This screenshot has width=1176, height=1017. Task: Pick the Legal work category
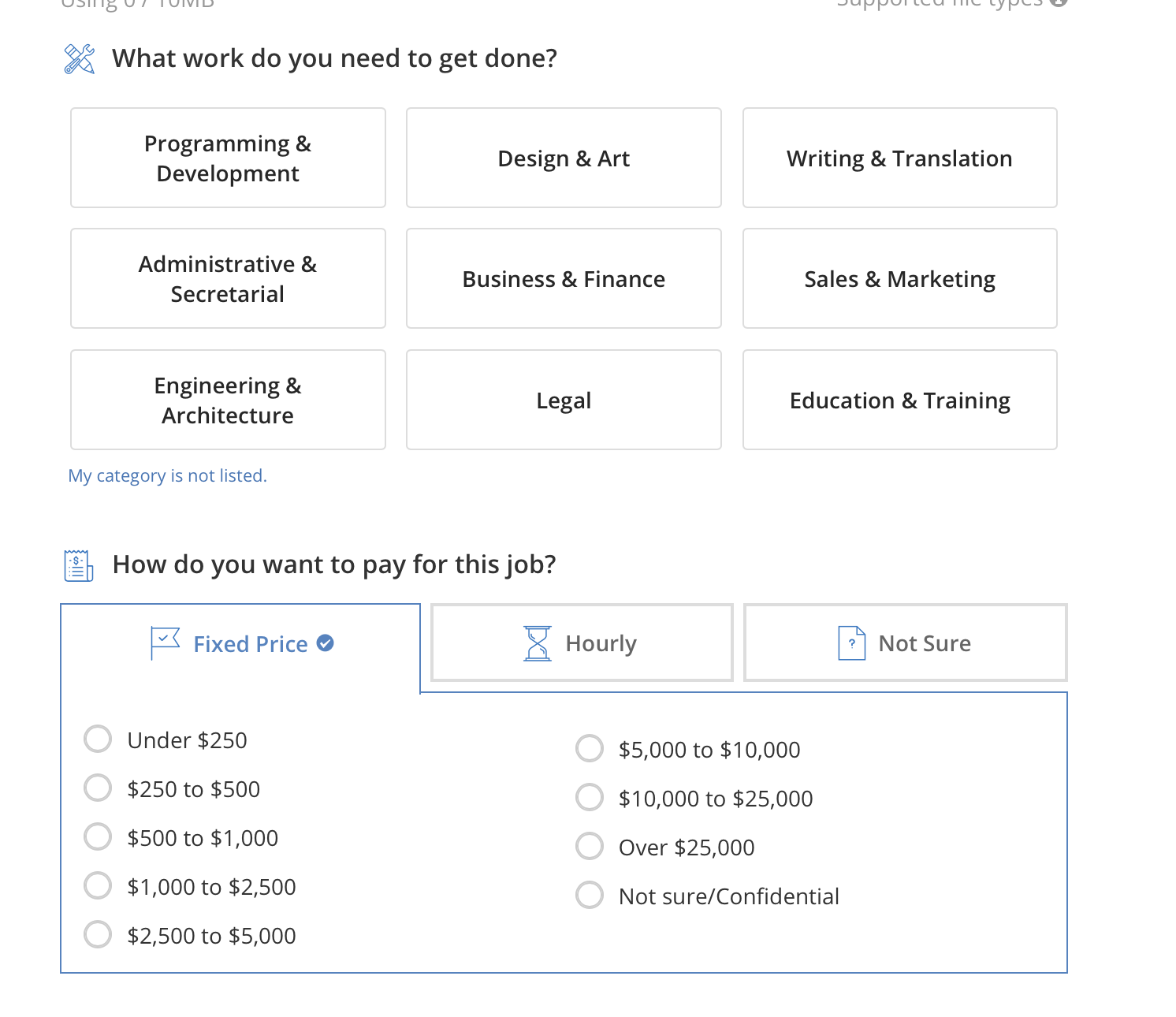[564, 400]
